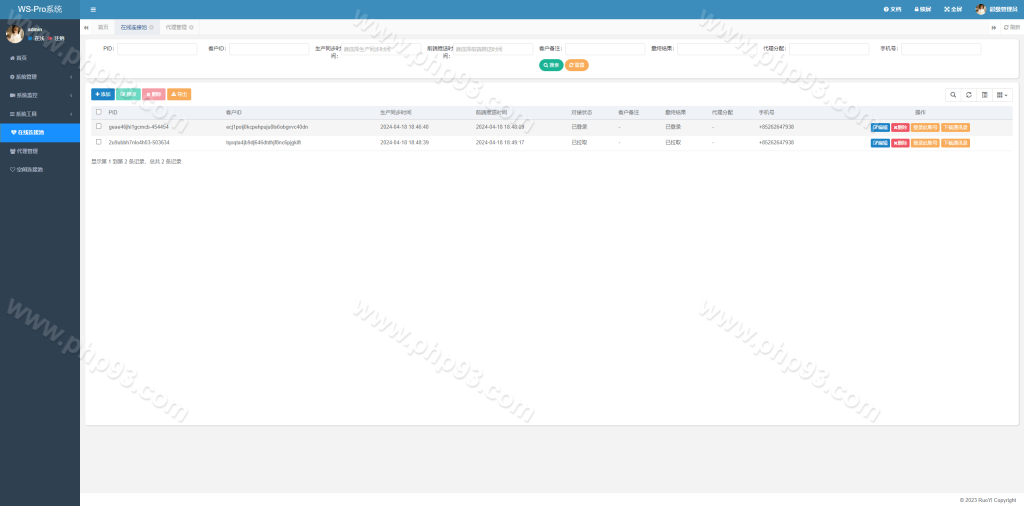Image resolution: width=1024 pixels, height=506 pixels.
Task: Toggle the sidebar with the hamburger icon
Action: click(x=93, y=9)
